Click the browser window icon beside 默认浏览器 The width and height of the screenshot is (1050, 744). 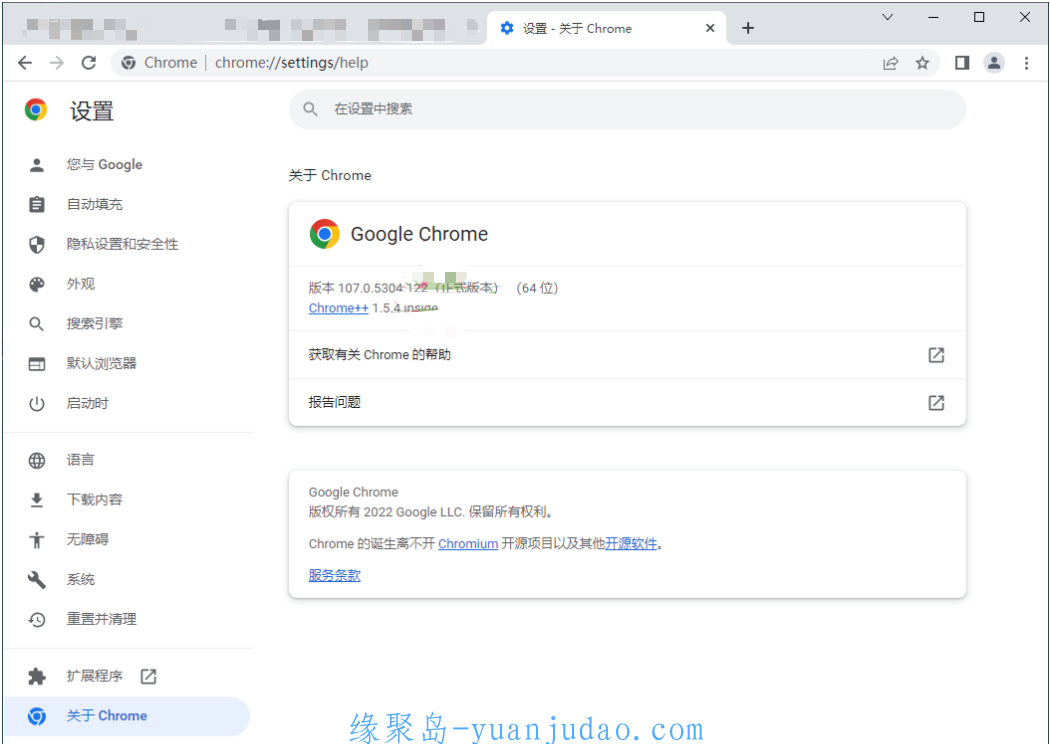(37, 364)
